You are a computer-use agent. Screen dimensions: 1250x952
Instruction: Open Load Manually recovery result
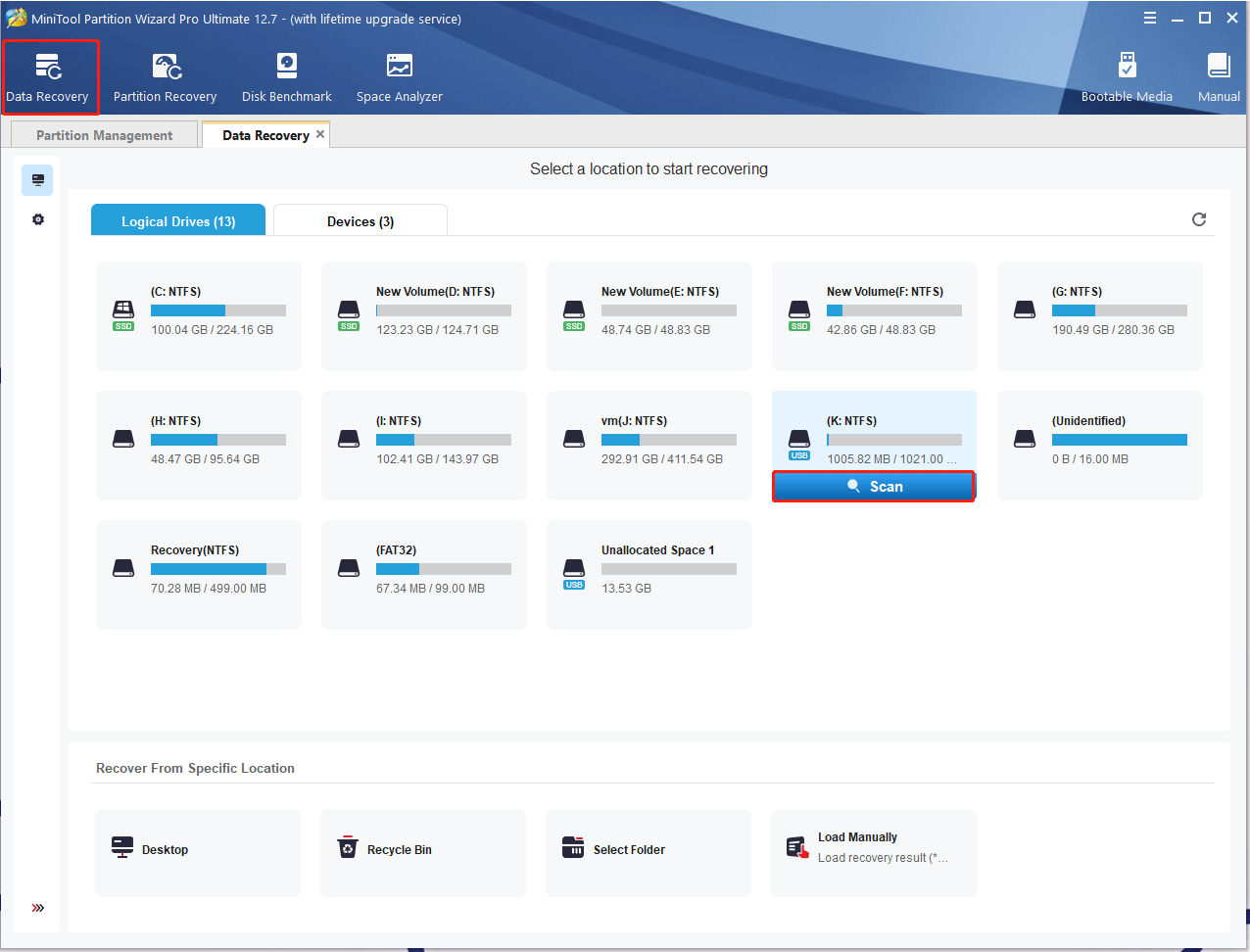click(x=874, y=853)
